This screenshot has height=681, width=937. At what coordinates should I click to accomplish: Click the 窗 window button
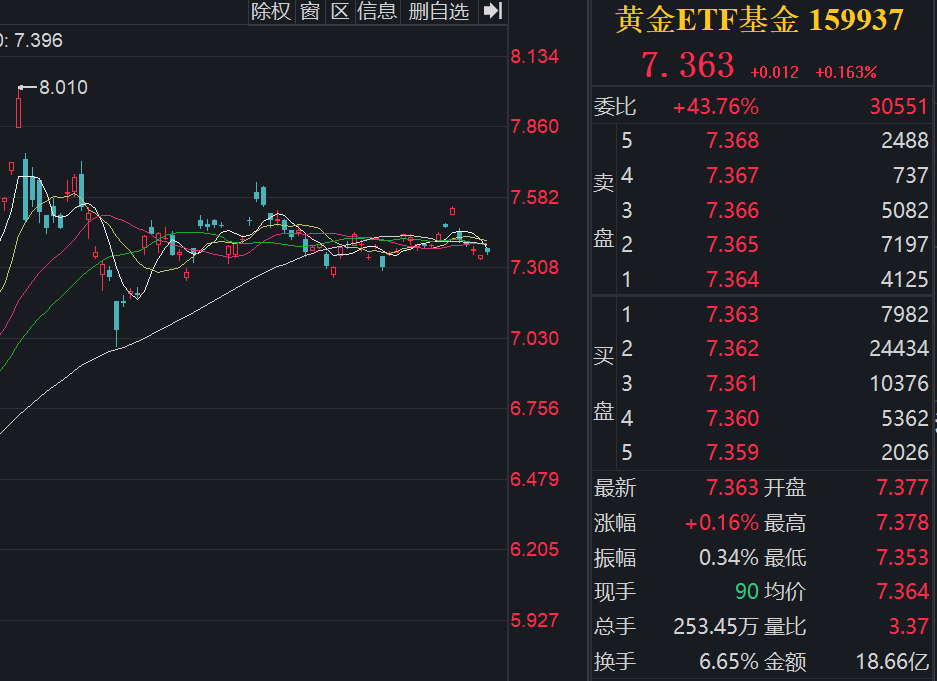pyautogui.click(x=310, y=12)
